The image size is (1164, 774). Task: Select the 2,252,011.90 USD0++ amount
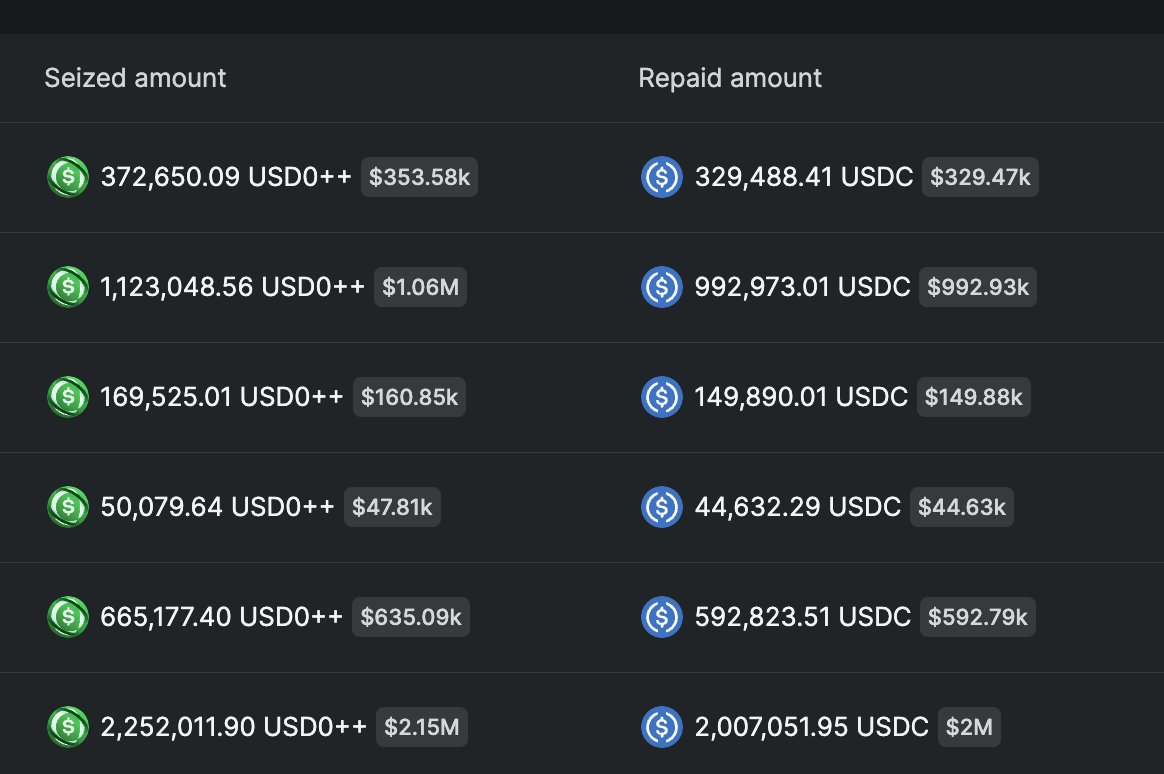point(233,727)
